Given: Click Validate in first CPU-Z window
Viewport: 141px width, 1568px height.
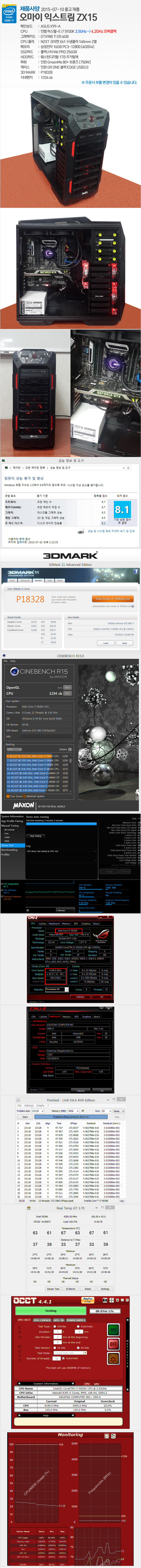Looking at the screenshot, I should (x=80, y=997).
